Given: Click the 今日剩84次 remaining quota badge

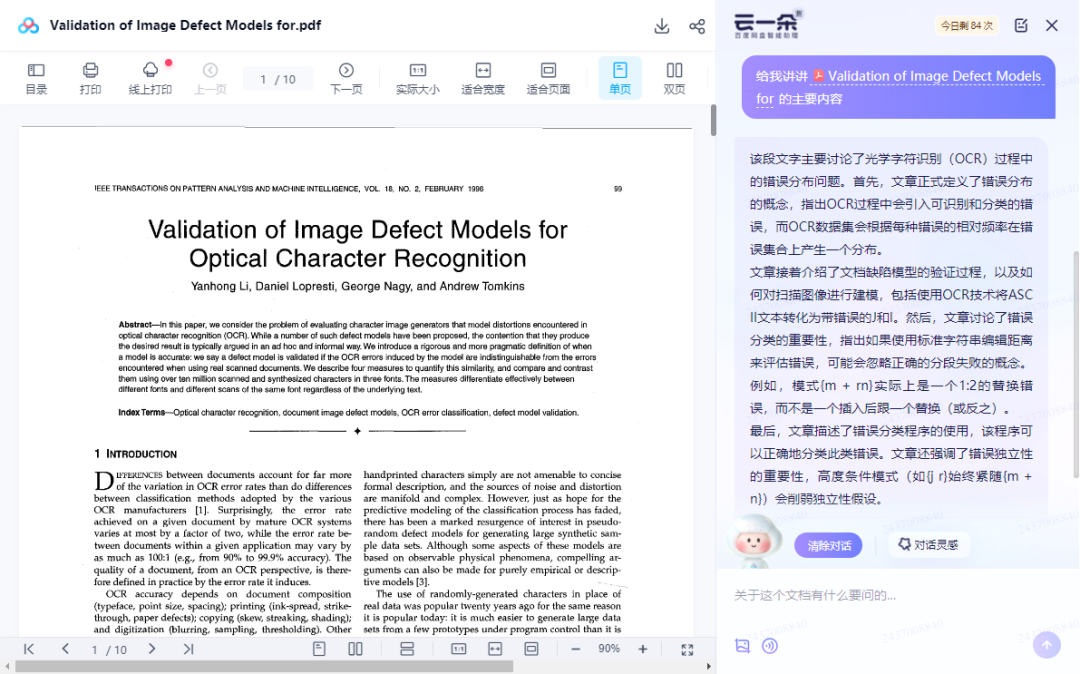Looking at the screenshot, I should point(966,26).
